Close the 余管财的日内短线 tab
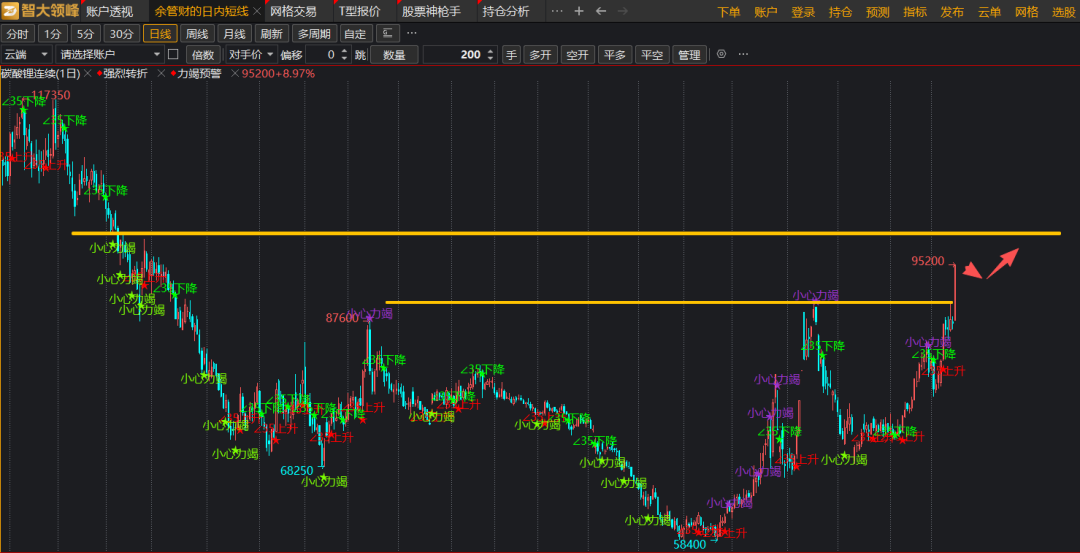The width and height of the screenshot is (1080, 553). (257, 11)
